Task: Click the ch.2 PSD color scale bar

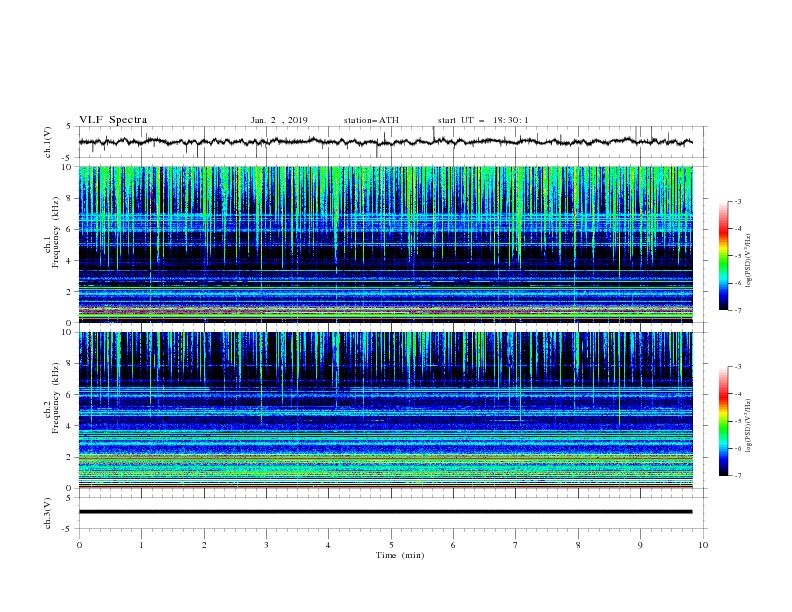Action: coord(724,421)
